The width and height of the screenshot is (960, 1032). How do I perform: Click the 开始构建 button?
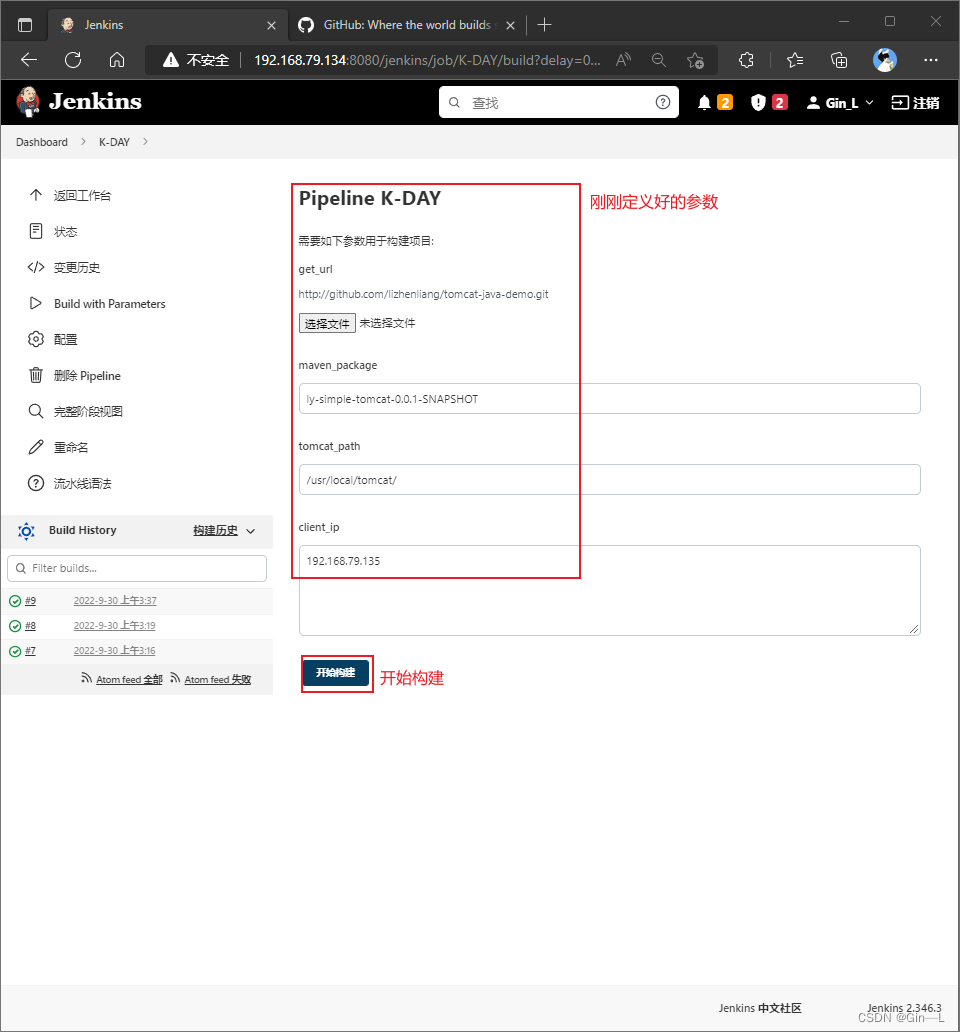tap(336, 673)
